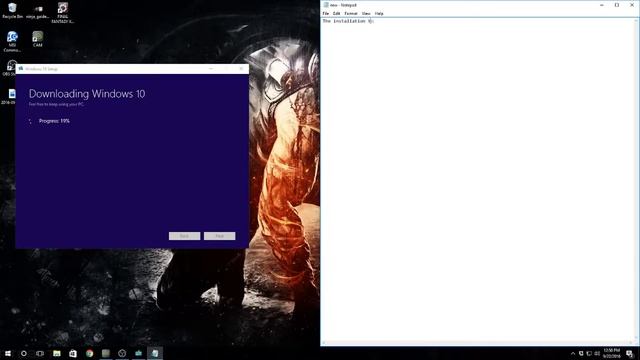Image resolution: width=640 pixels, height=360 pixels.
Task: Open the MSI Command desktop shortcut
Action: [x=12, y=42]
